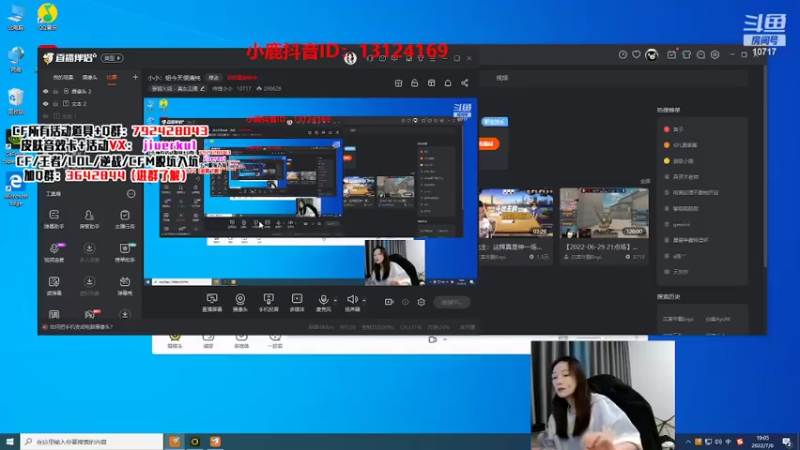Open favorites heart icon in Douyu client
800x450 pixels.
pyautogui.click(x=636, y=55)
